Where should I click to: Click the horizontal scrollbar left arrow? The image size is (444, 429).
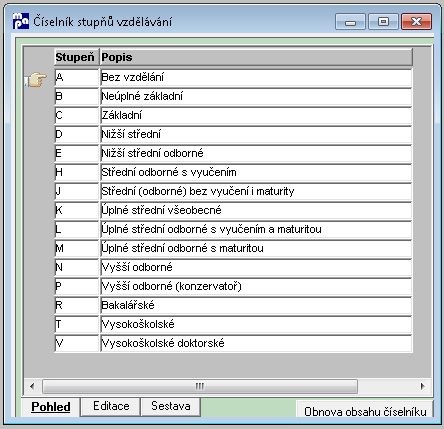(x=32, y=386)
